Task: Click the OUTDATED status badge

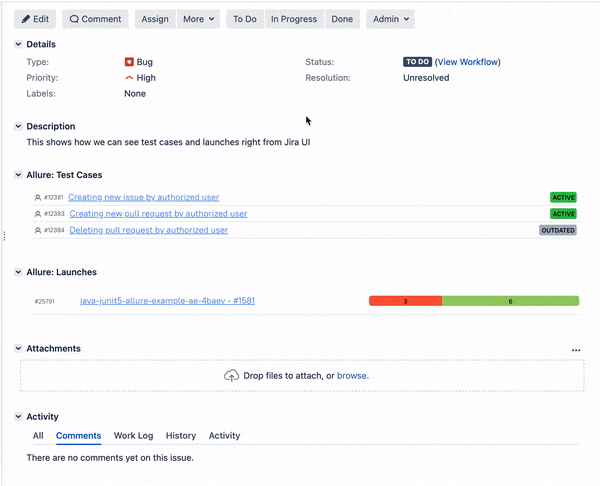Action: (558, 230)
